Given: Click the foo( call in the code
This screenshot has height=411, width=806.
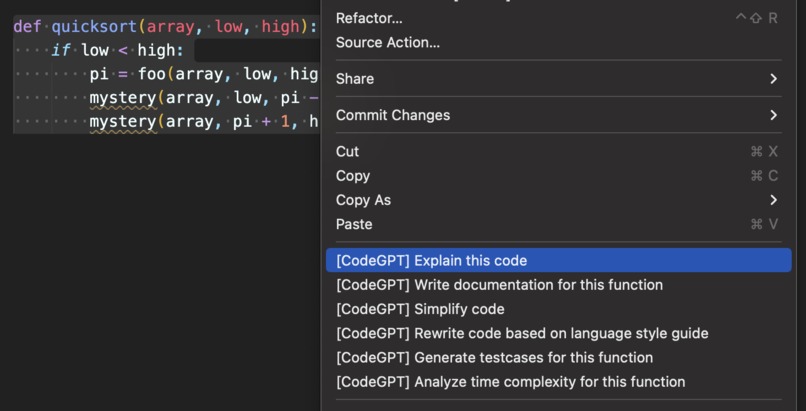Looking at the screenshot, I should tap(156, 74).
